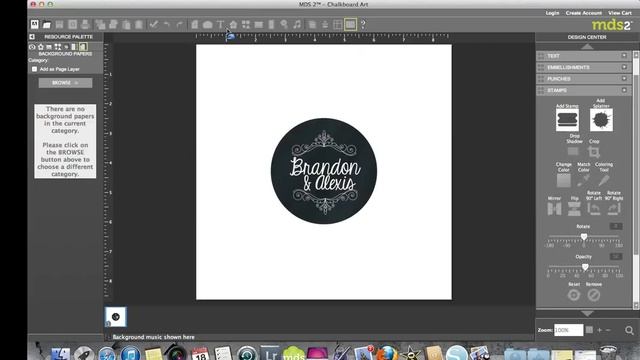Viewport: 640px width, 360px height.
Task: Choose the Coloring Tool icon
Action: coord(604,180)
